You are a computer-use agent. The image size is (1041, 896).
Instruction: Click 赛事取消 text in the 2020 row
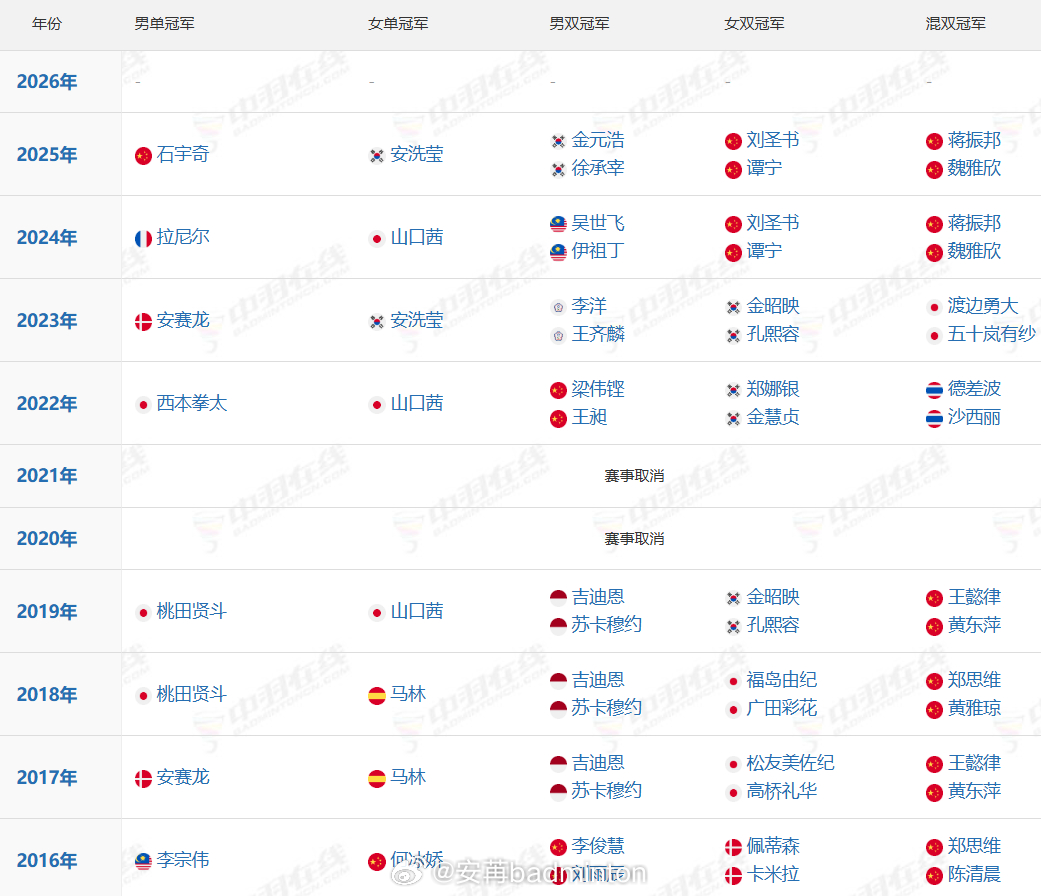tap(634, 539)
